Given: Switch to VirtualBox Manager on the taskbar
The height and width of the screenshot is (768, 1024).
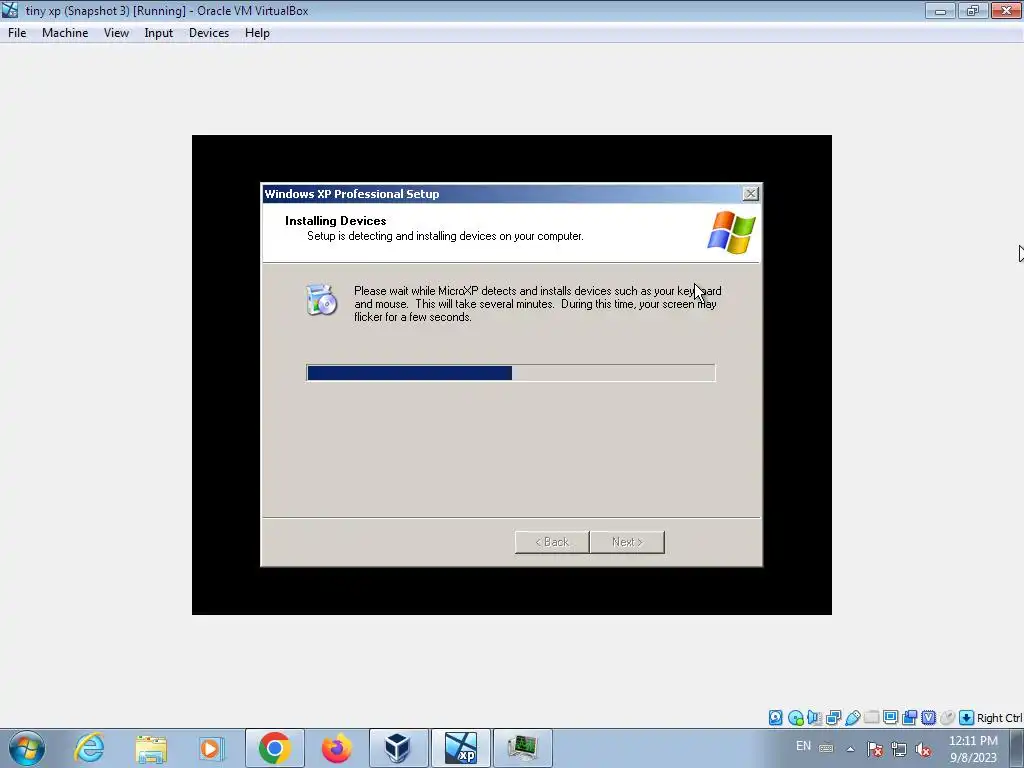Looking at the screenshot, I should 398,748.
